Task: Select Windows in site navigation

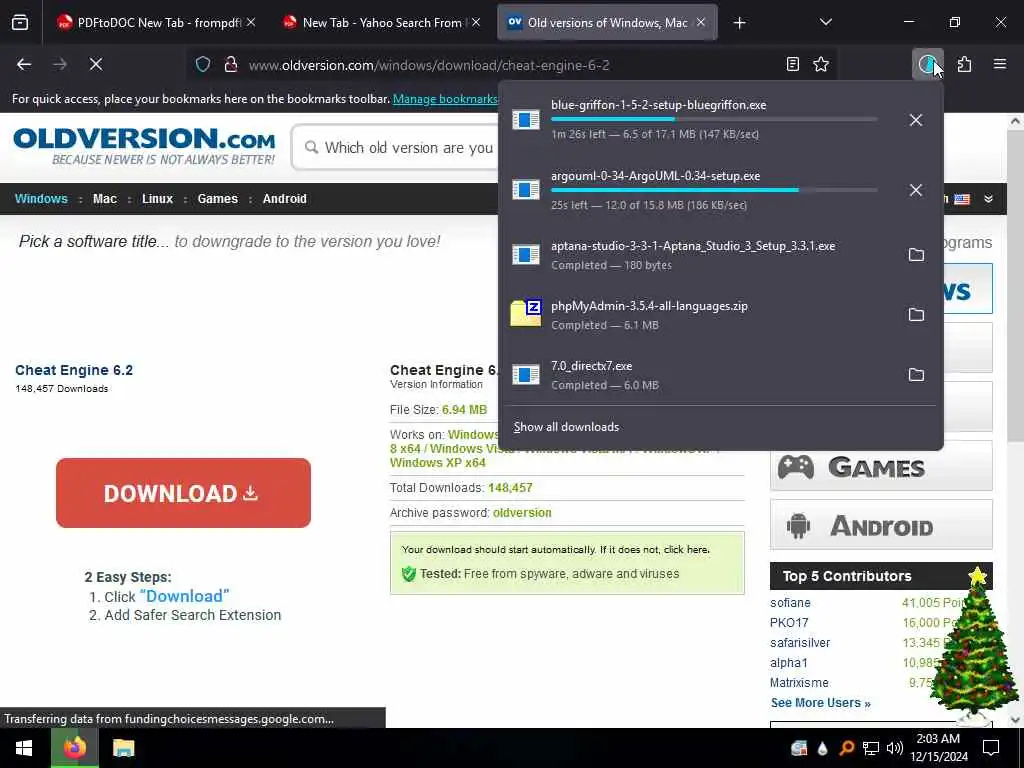Action: (x=41, y=199)
